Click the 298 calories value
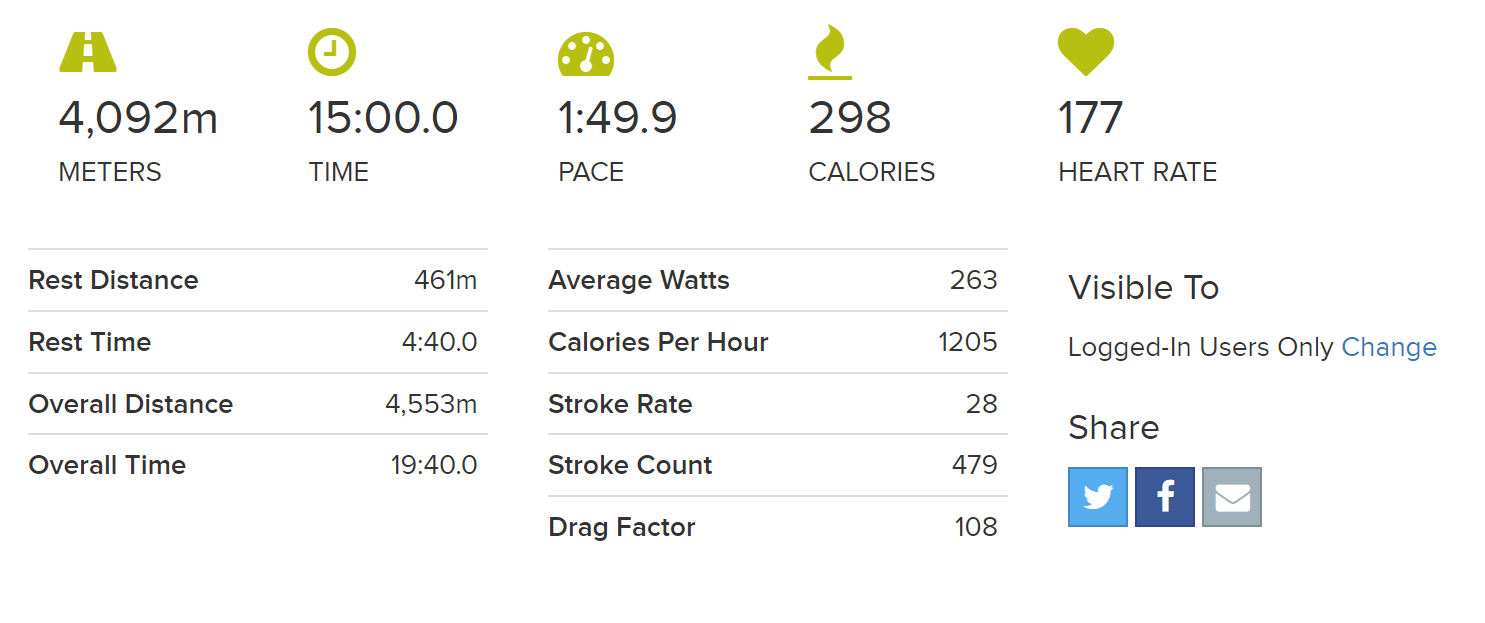 click(x=850, y=118)
